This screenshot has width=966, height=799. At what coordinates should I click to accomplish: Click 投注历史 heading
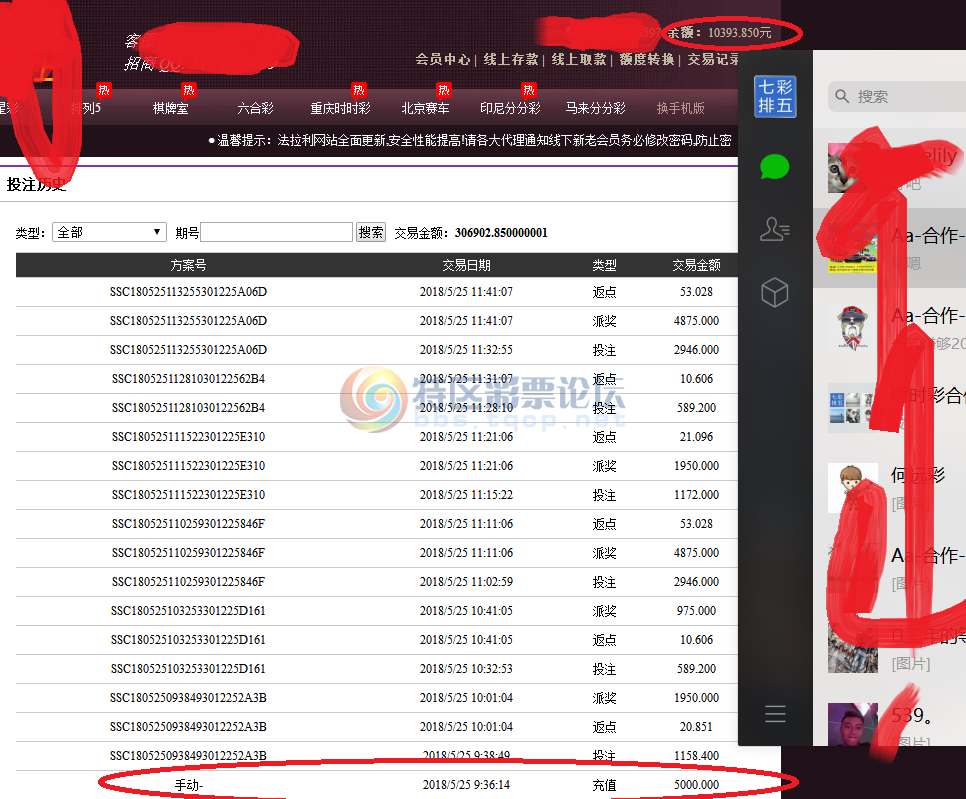click(x=36, y=184)
